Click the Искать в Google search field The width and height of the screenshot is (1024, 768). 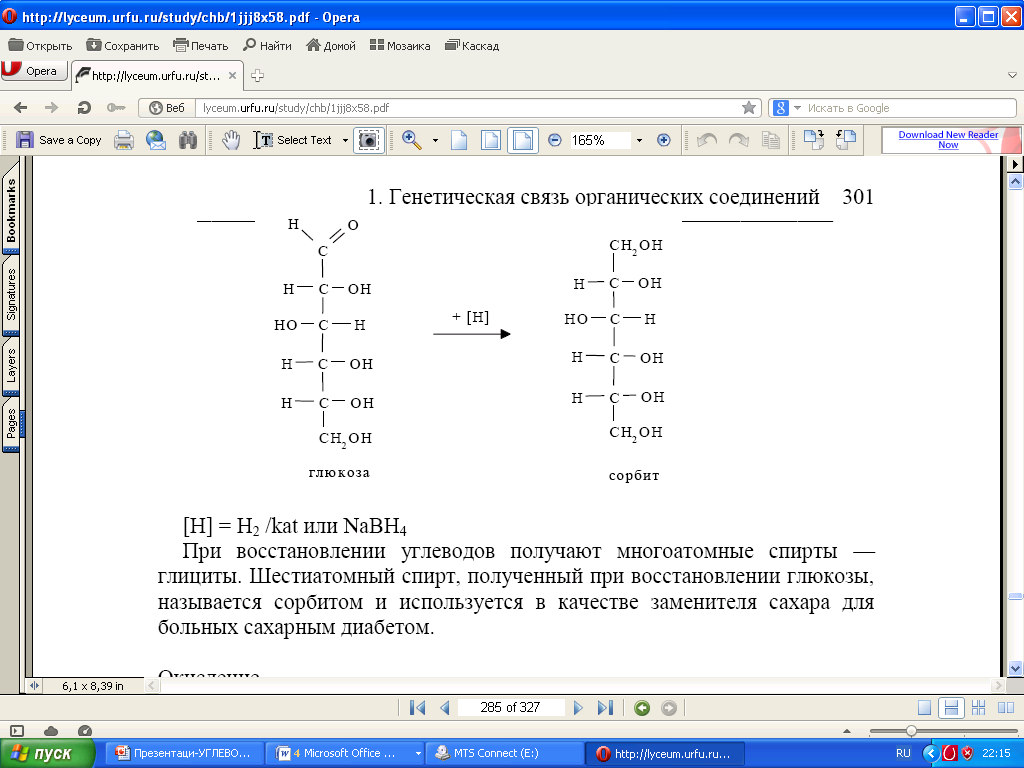[x=910, y=108]
